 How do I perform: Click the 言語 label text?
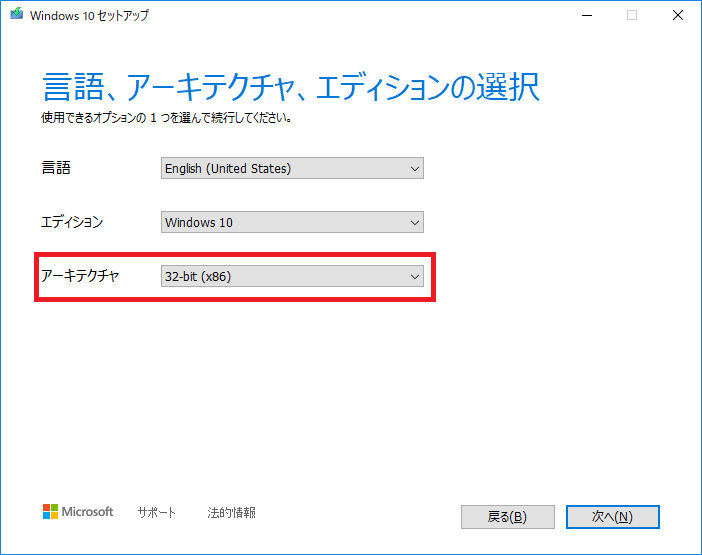pyautogui.click(x=56, y=168)
